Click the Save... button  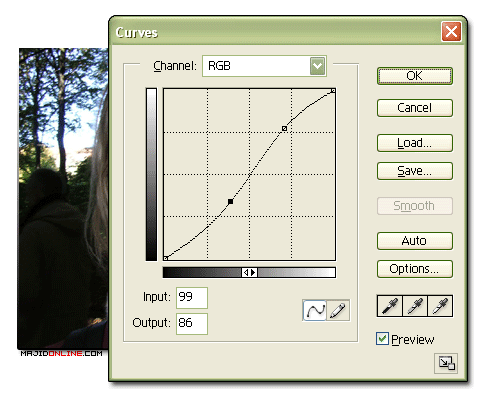415,171
